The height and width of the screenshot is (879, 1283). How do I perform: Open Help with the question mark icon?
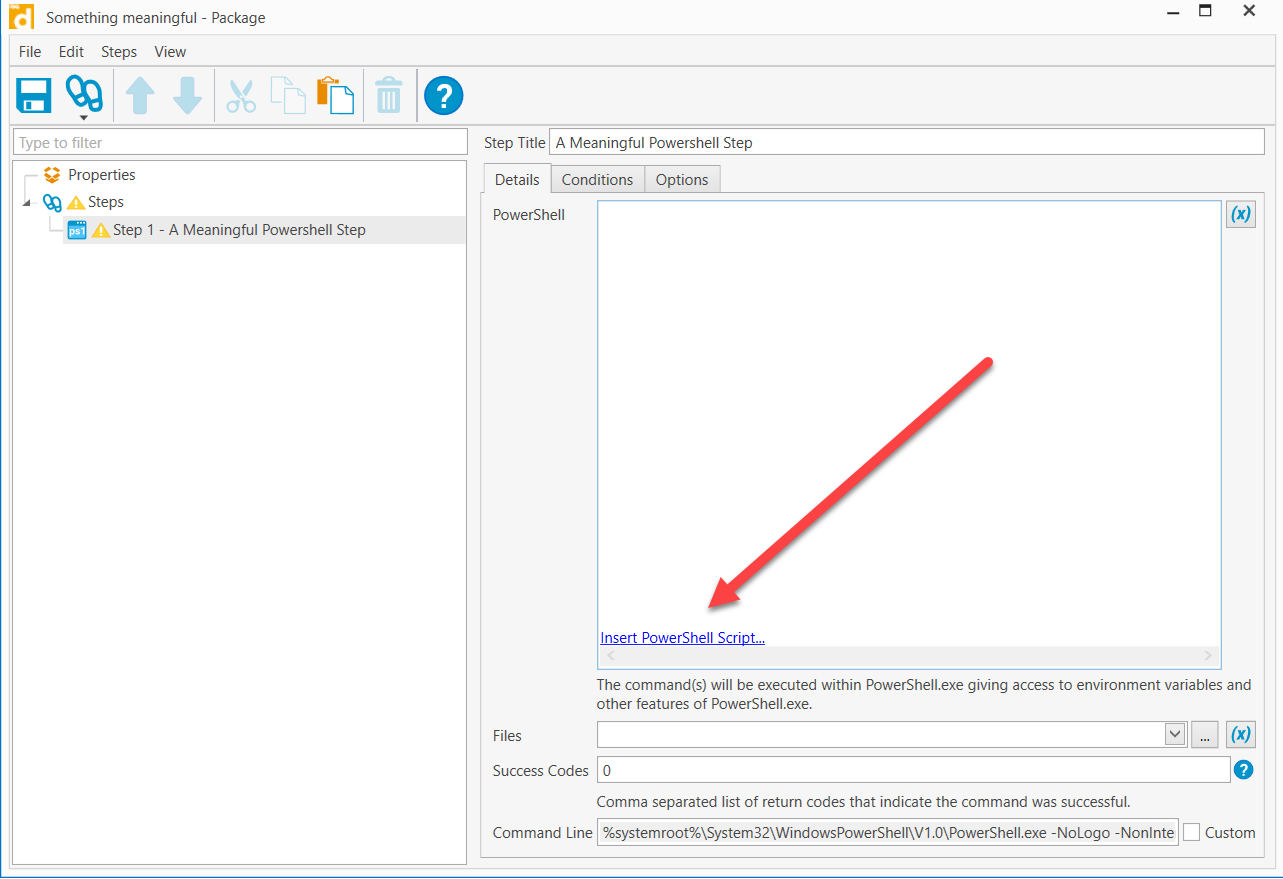[x=443, y=96]
